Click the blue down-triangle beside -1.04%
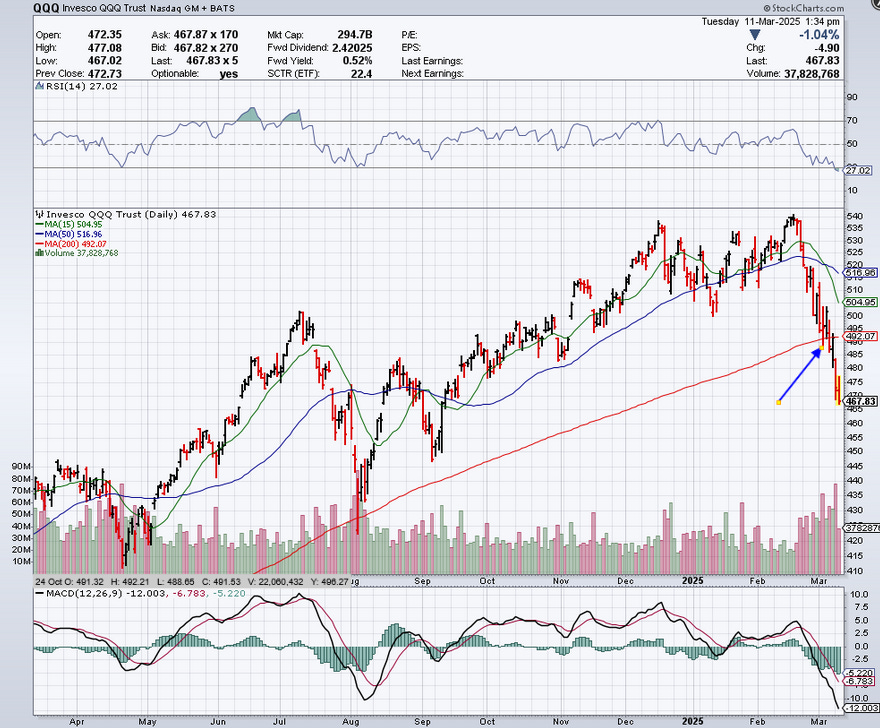 tap(755, 35)
